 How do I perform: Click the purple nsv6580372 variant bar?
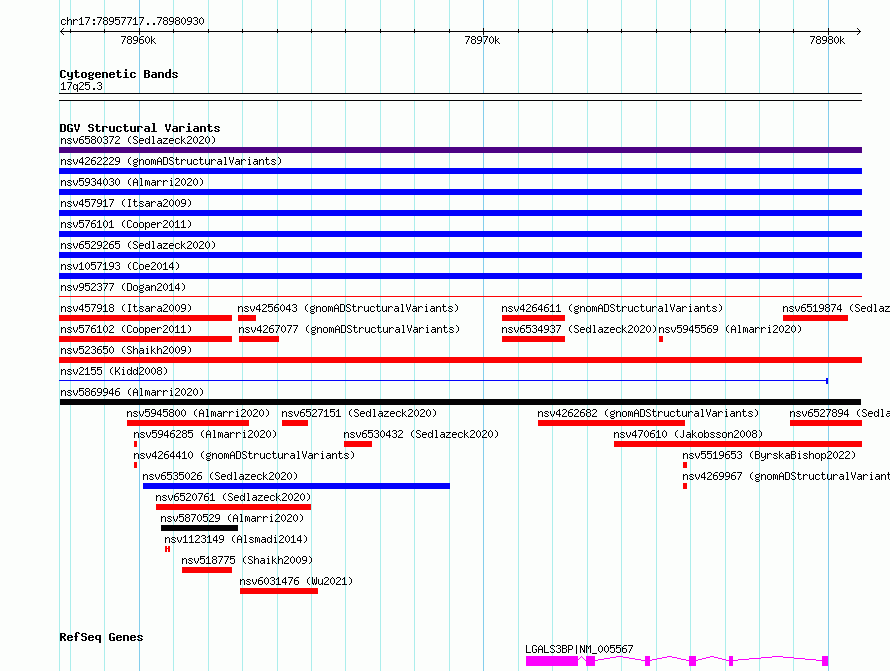(460, 150)
